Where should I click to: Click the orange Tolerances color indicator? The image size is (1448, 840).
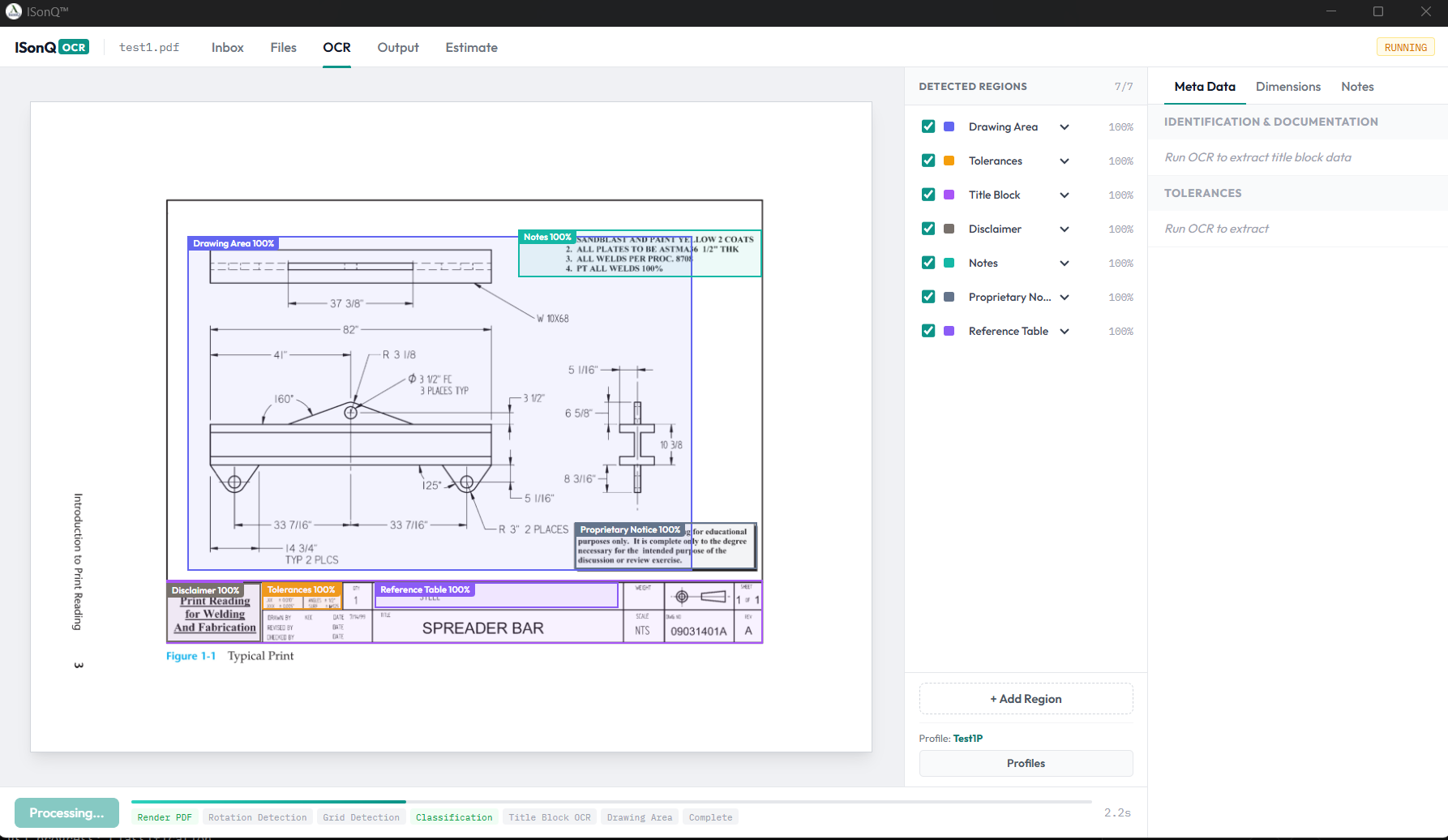pyautogui.click(x=949, y=161)
